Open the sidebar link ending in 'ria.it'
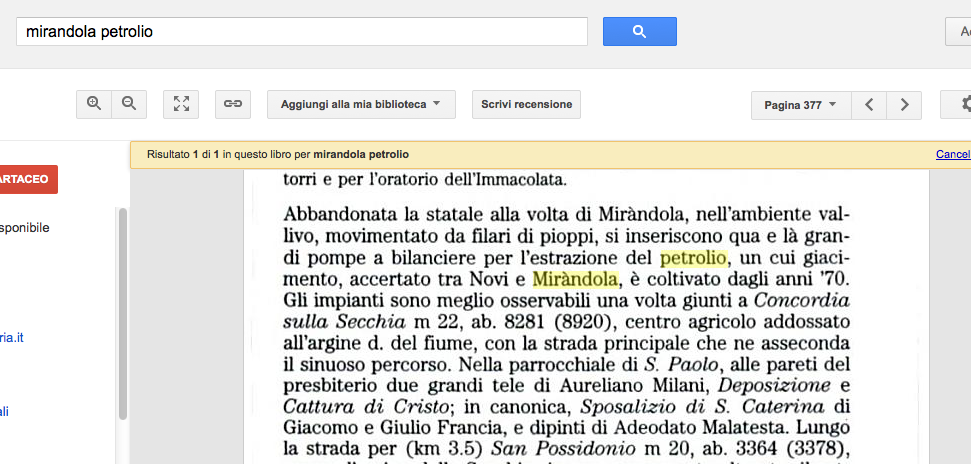This screenshot has height=464, width=971. coord(12,338)
